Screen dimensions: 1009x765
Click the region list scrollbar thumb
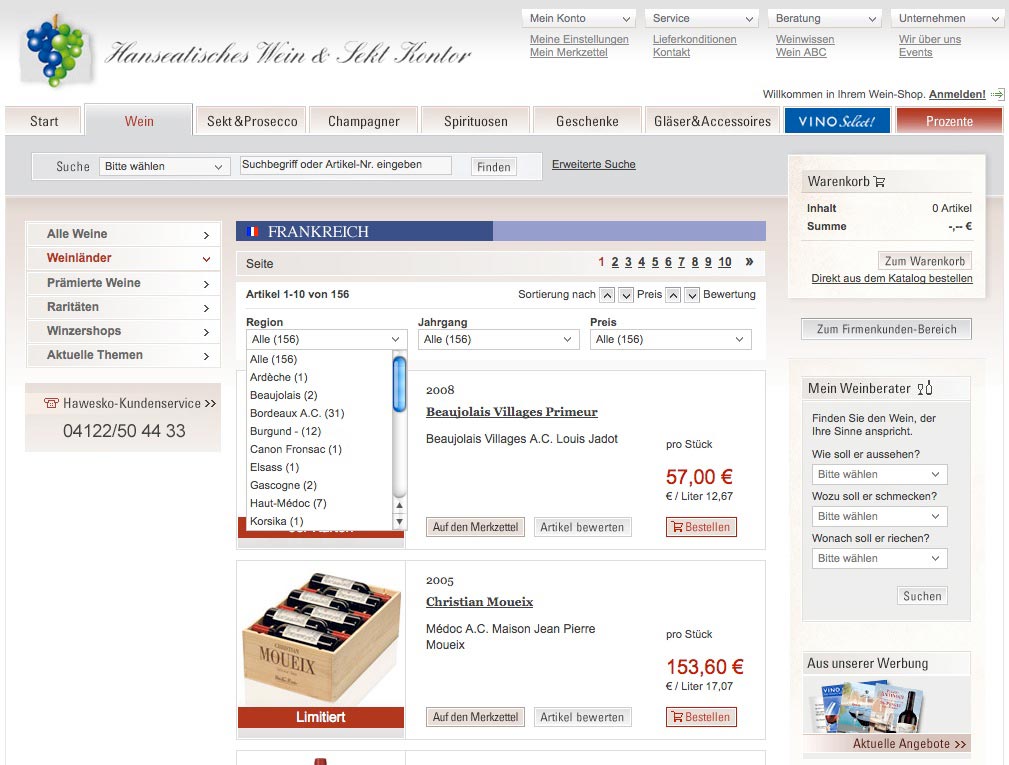click(400, 384)
